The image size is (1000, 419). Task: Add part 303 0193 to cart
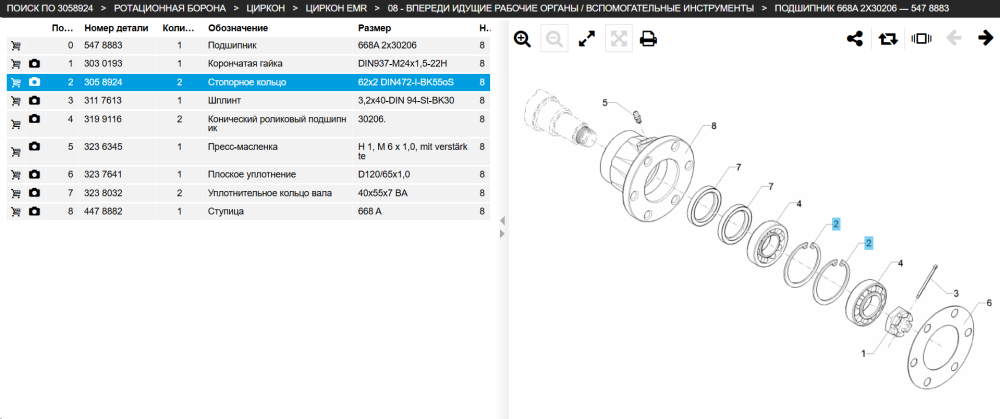pyautogui.click(x=16, y=64)
